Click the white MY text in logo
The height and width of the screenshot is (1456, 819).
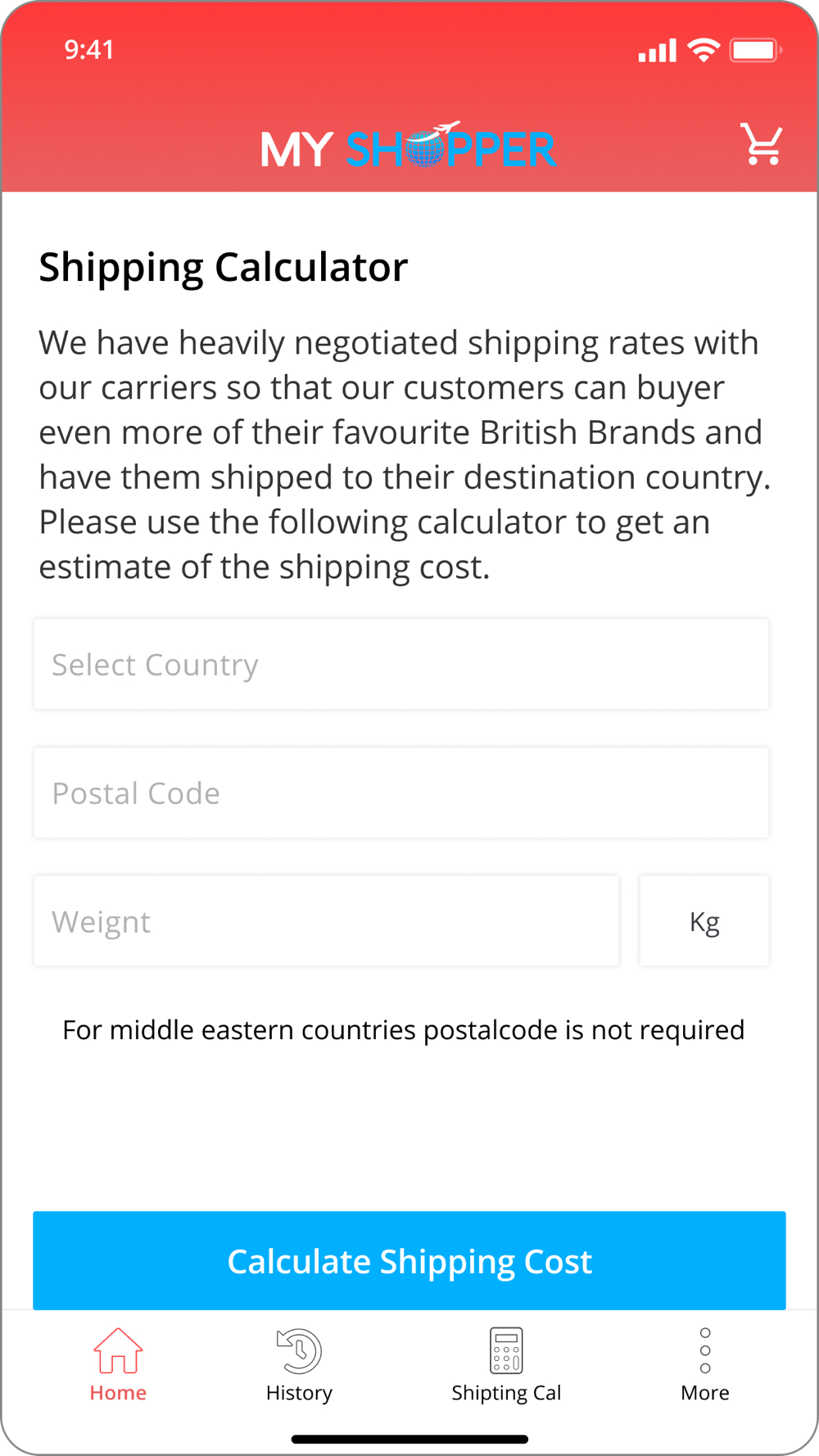296,150
